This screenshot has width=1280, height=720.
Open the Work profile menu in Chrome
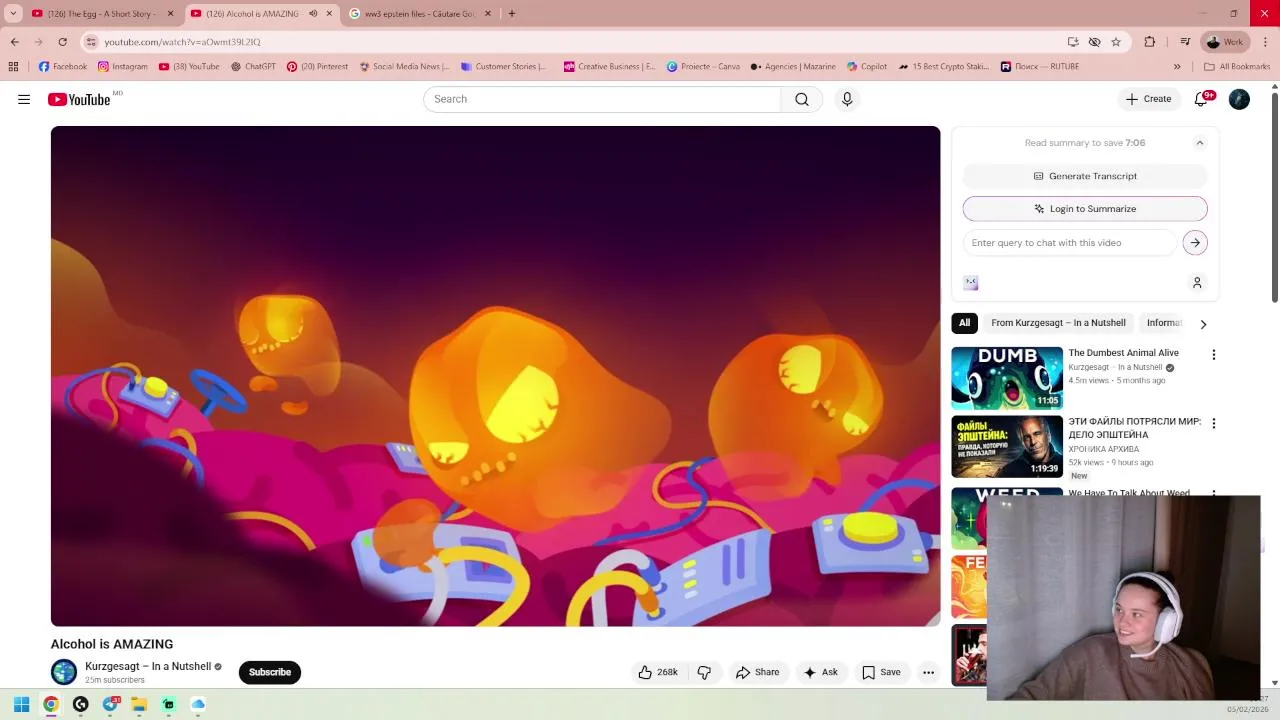pos(1225,42)
